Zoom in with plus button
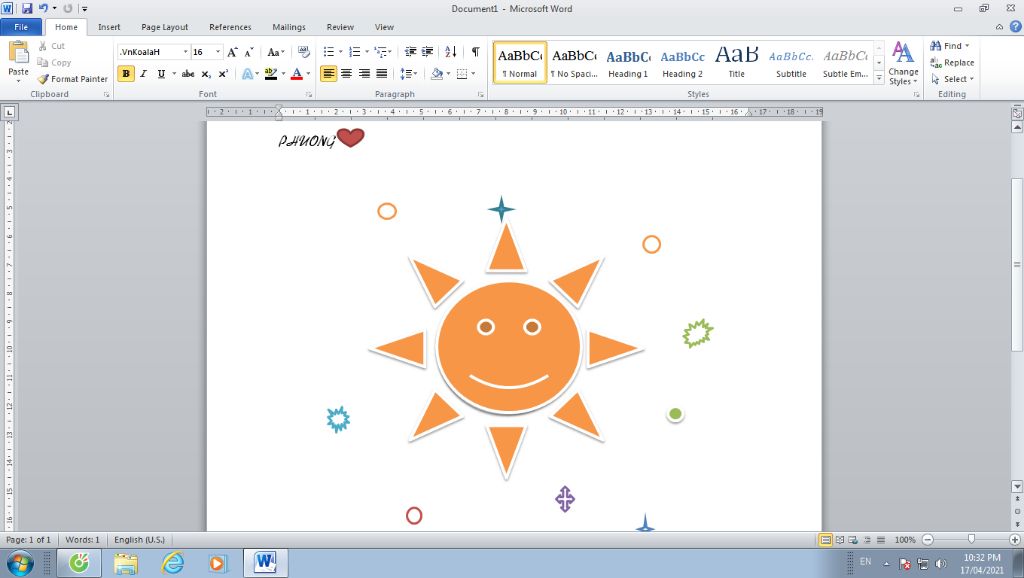The image size is (1024, 578). click(x=1014, y=540)
